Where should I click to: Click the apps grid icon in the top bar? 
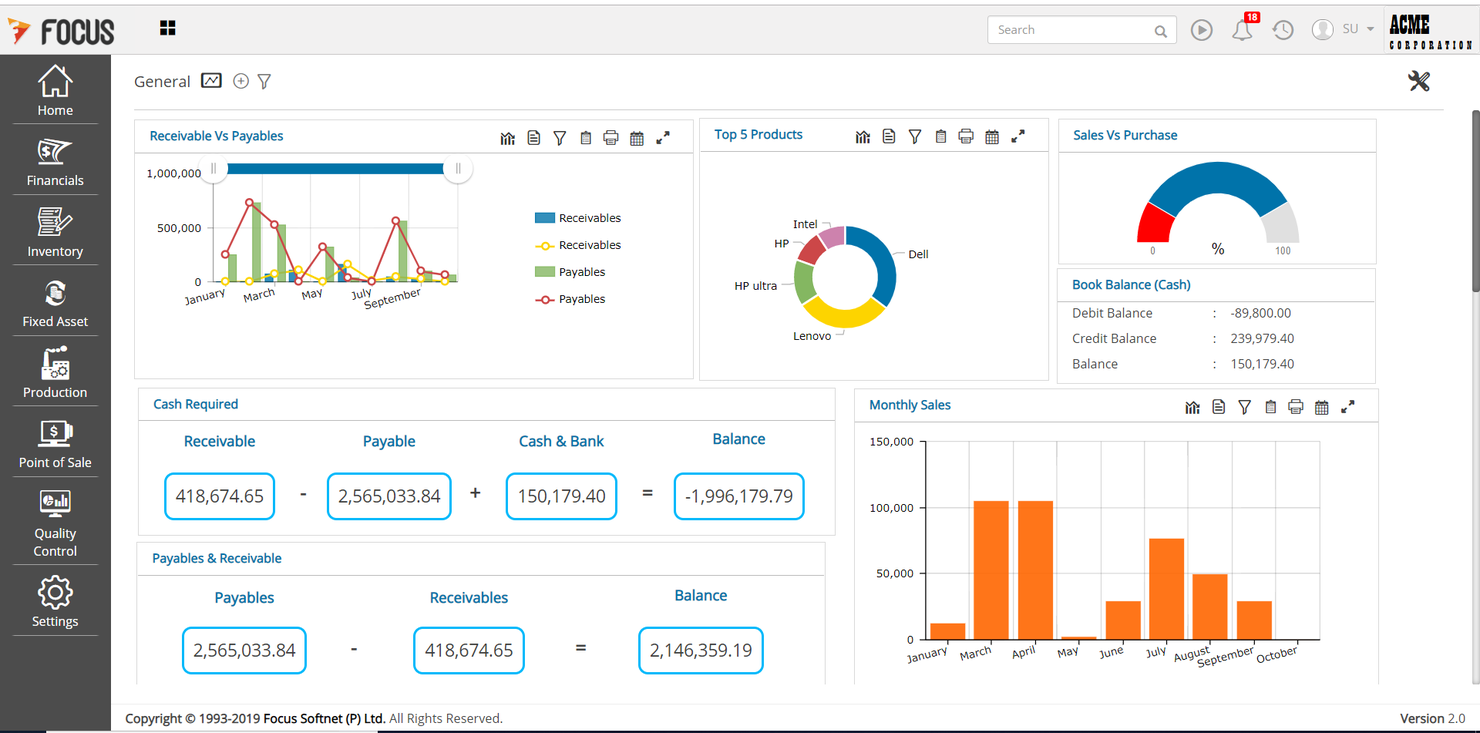[167, 28]
